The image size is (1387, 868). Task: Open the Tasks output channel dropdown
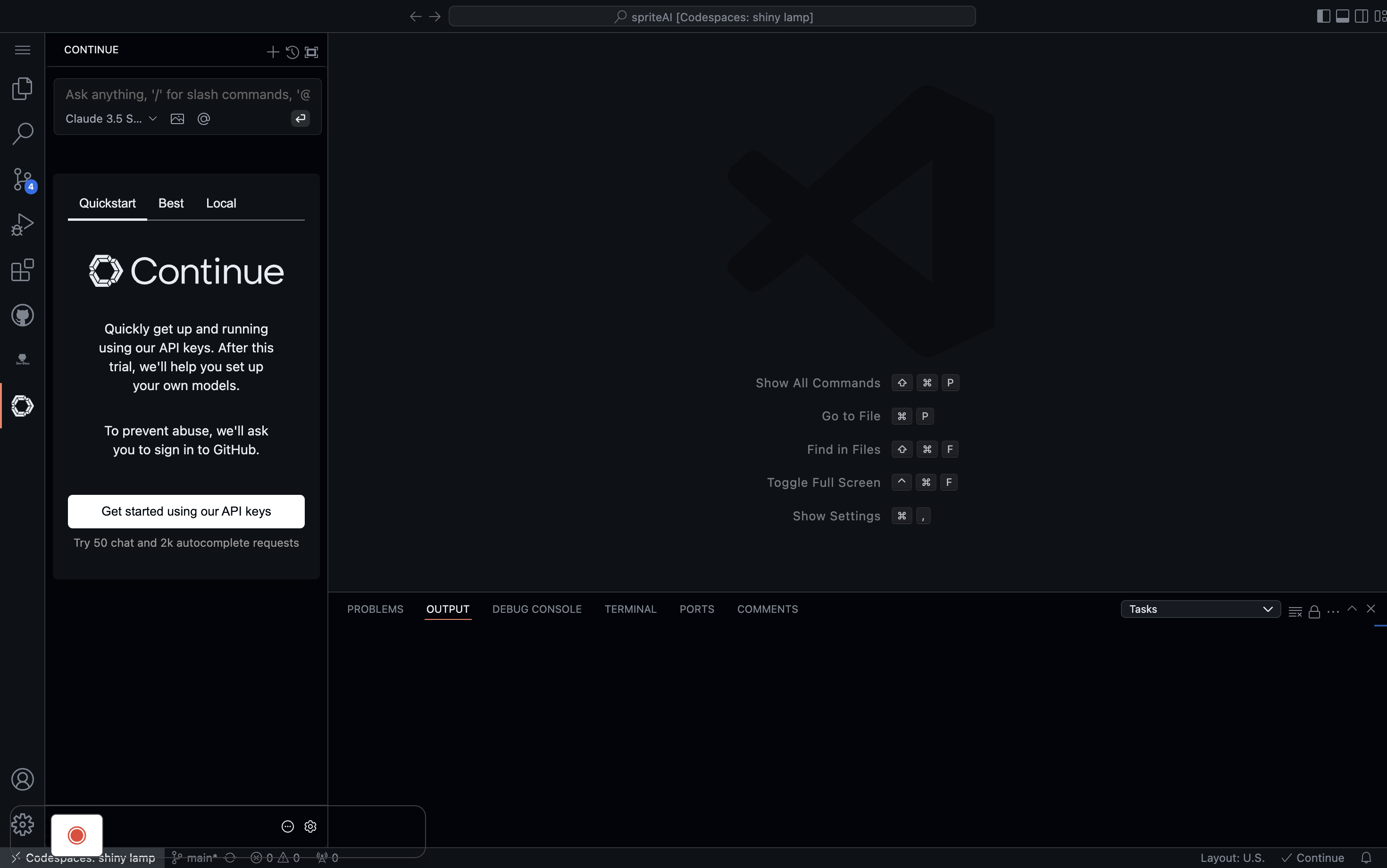pos(1200,609)
